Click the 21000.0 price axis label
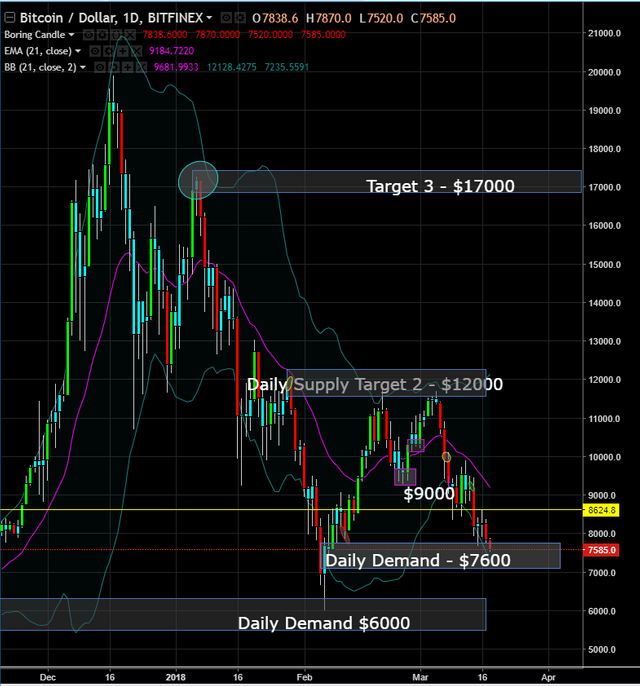The height and width of the screenshot is (686, 640). tap(604, 33)
